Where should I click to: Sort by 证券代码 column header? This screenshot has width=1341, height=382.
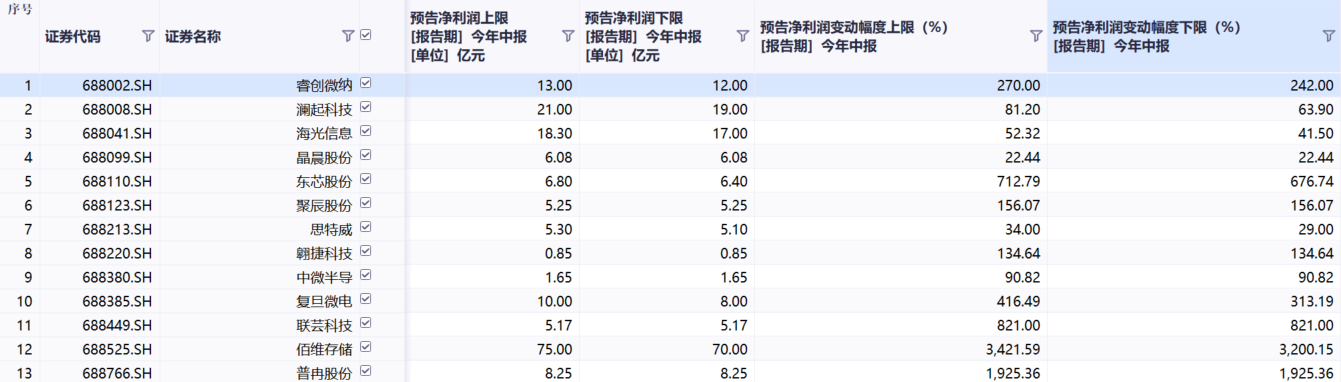coord(73,36)
